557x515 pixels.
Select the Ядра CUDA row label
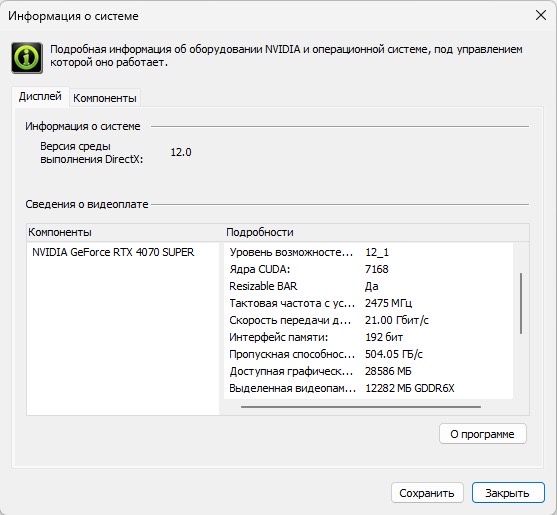pyautogui.click(x=260, y=269)
